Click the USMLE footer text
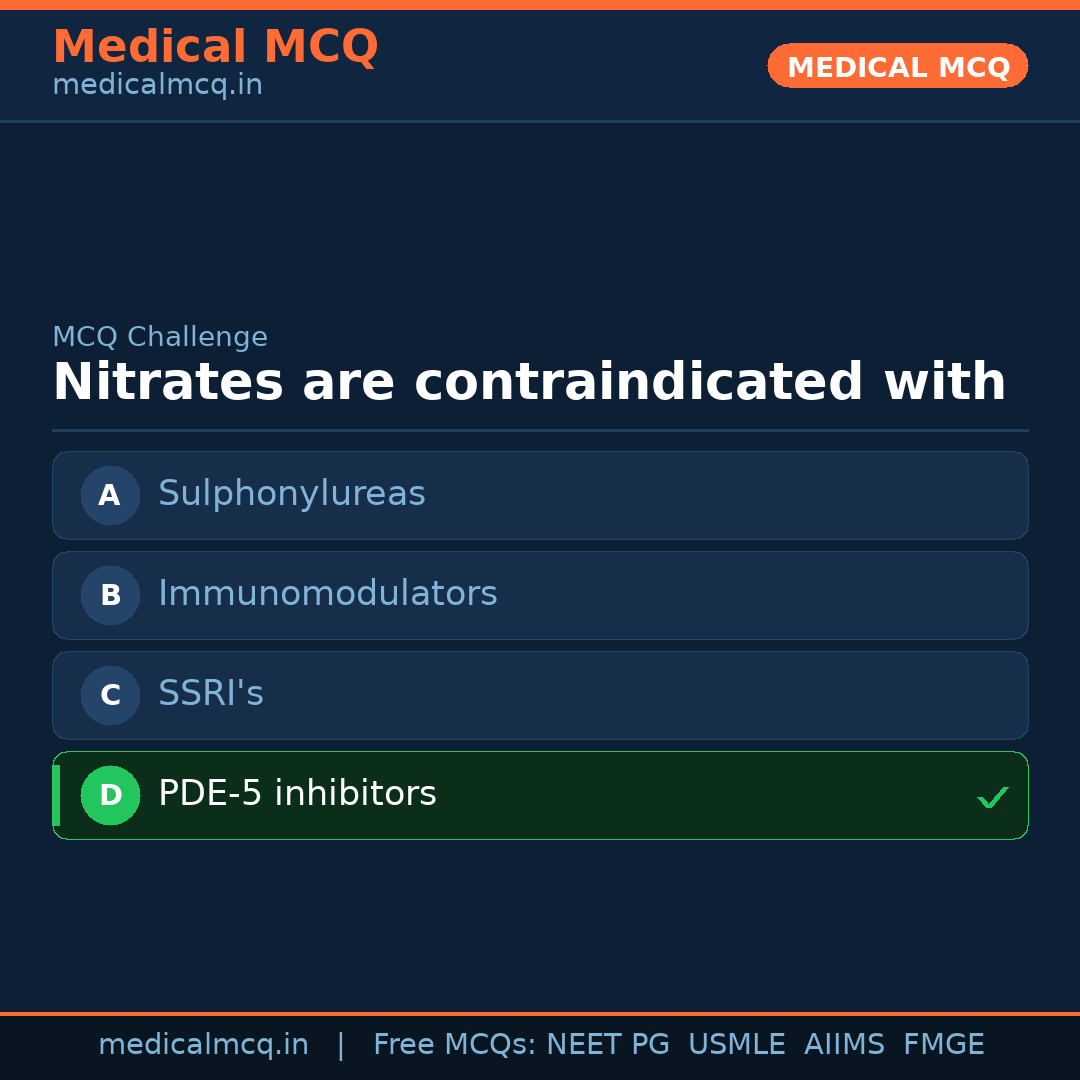 (736, 1045)
